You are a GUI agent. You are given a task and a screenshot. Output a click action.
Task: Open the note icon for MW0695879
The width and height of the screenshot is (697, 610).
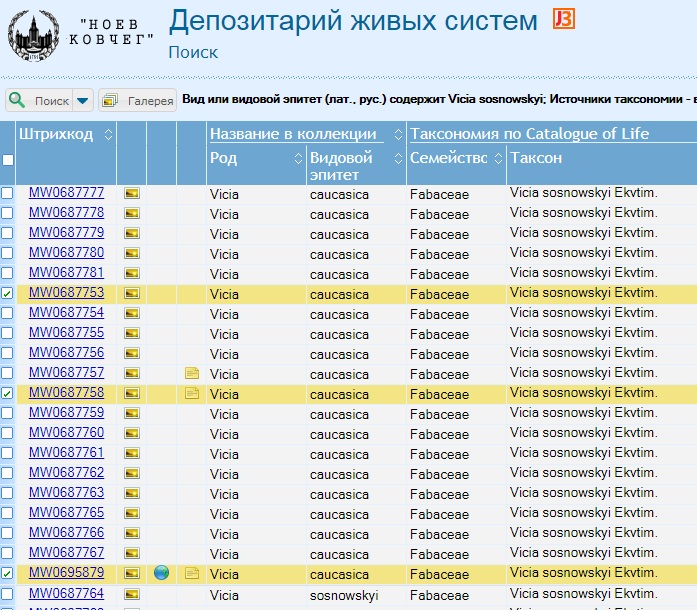click(192, 573)
